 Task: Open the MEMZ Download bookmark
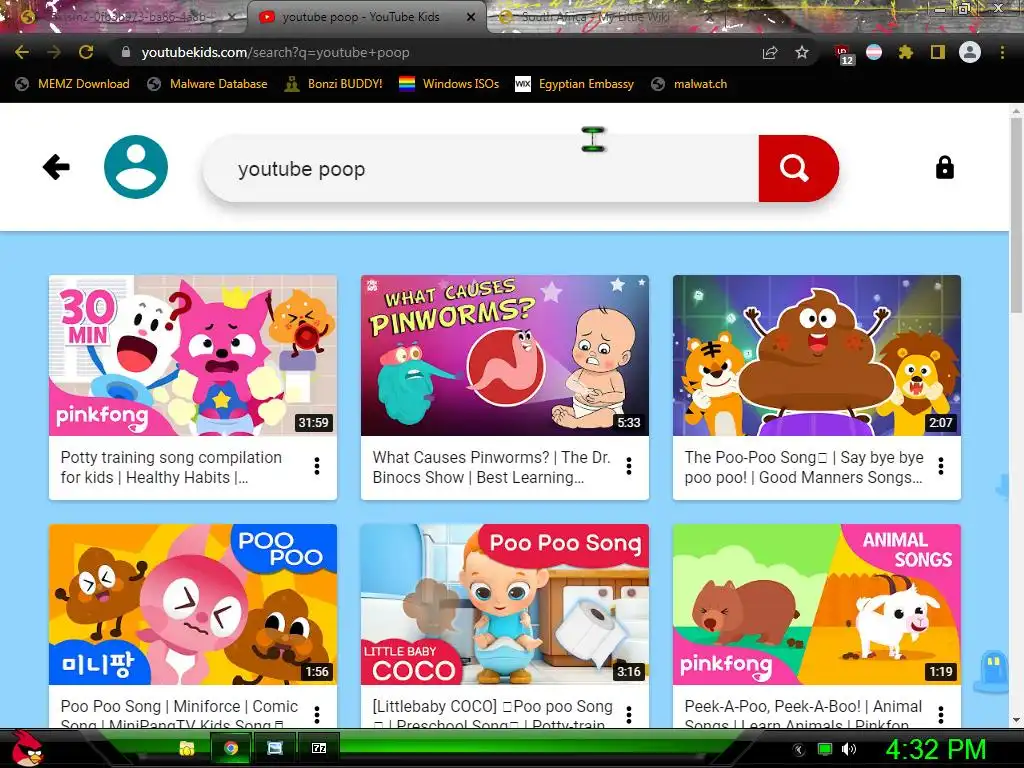(x=72, y=84)
